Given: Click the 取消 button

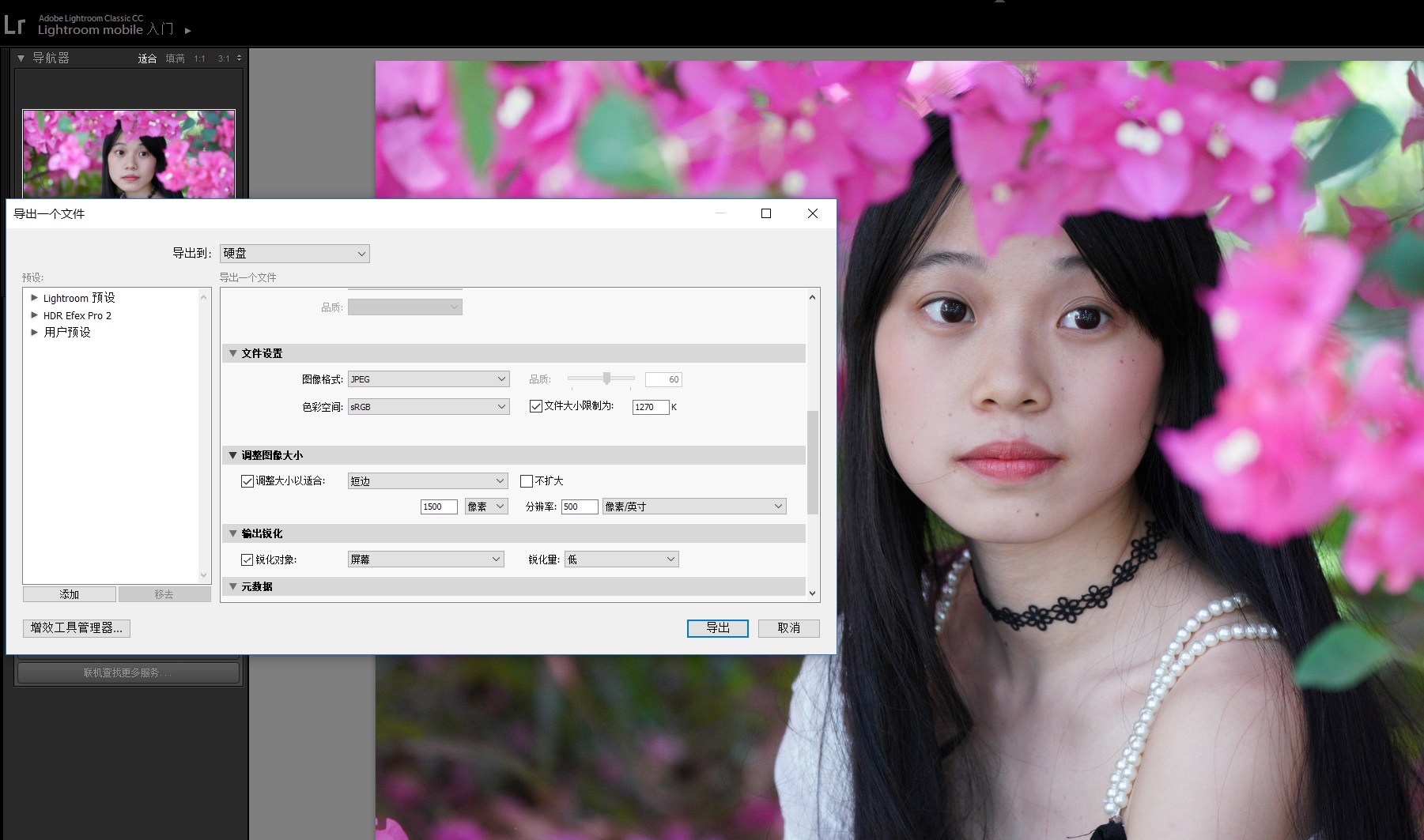Looking at the screenshot, I should click(x=788, y=627).
